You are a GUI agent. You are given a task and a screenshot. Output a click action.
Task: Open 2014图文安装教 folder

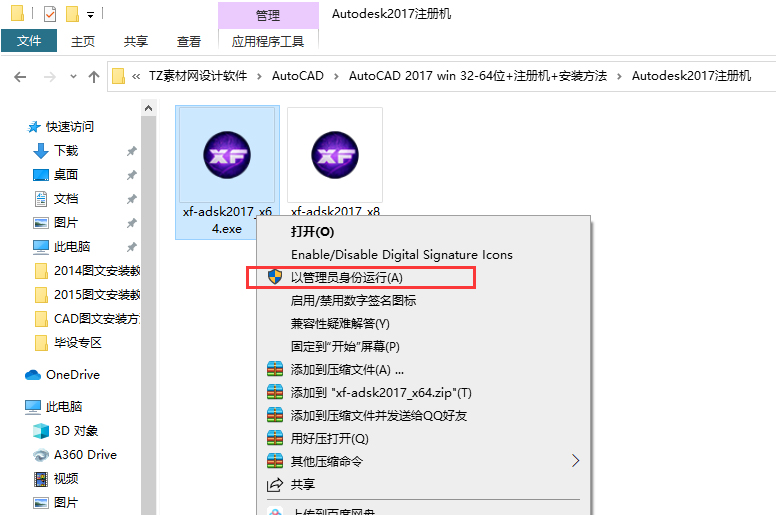(97, 271)
